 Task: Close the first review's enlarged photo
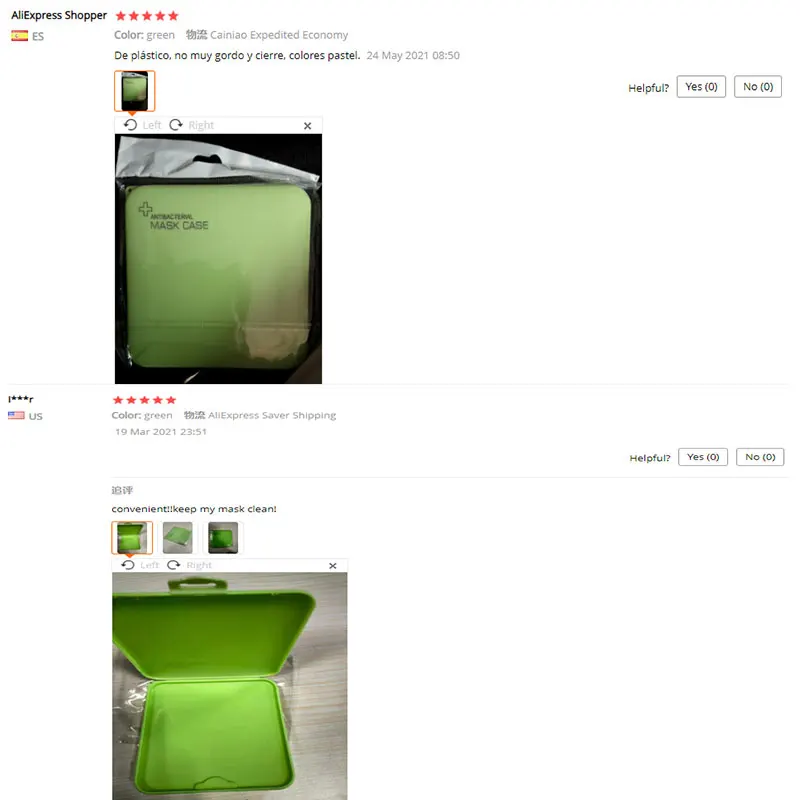coord(307,126)
